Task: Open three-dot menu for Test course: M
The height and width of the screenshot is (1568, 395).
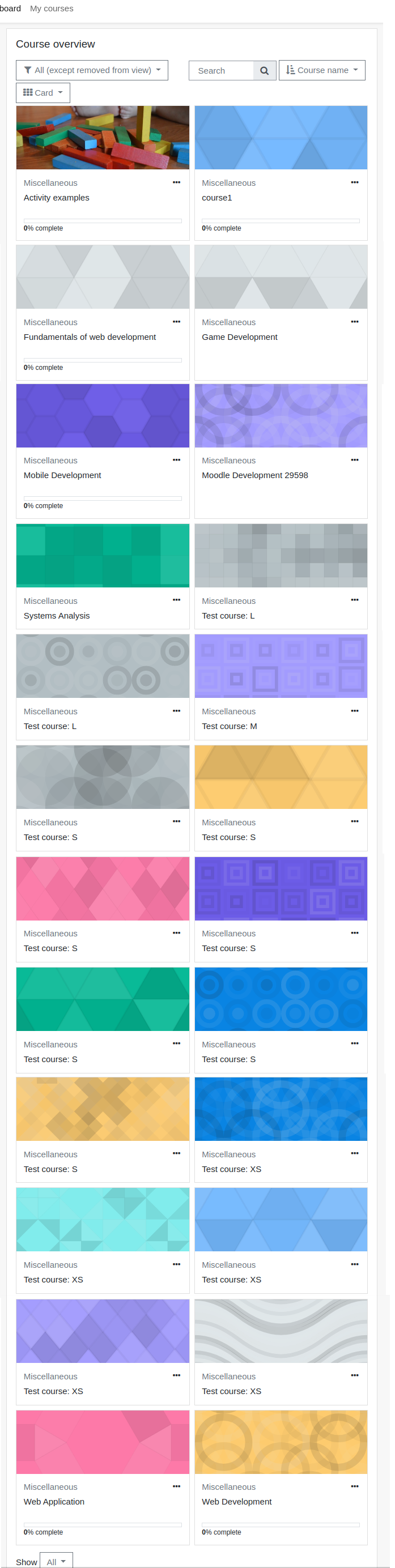Action: point(355,711)
